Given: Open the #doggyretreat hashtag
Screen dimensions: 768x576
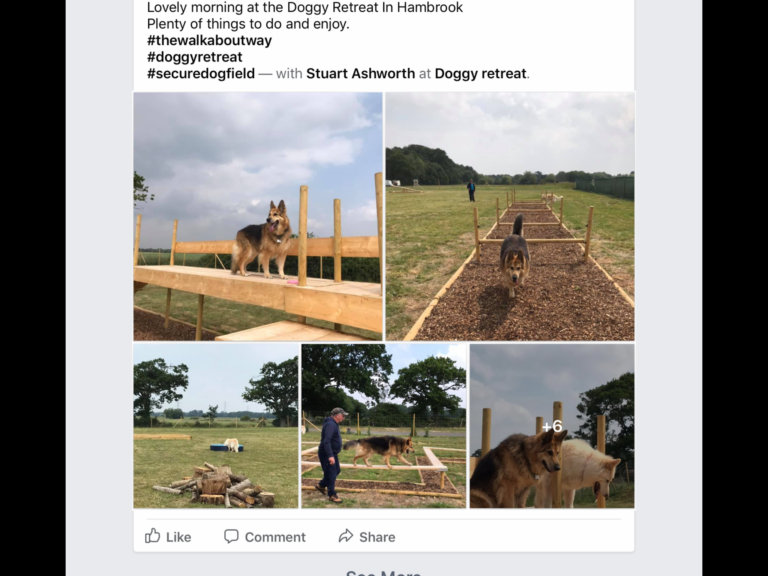Looking at the screenshot, I should (193, 57).
